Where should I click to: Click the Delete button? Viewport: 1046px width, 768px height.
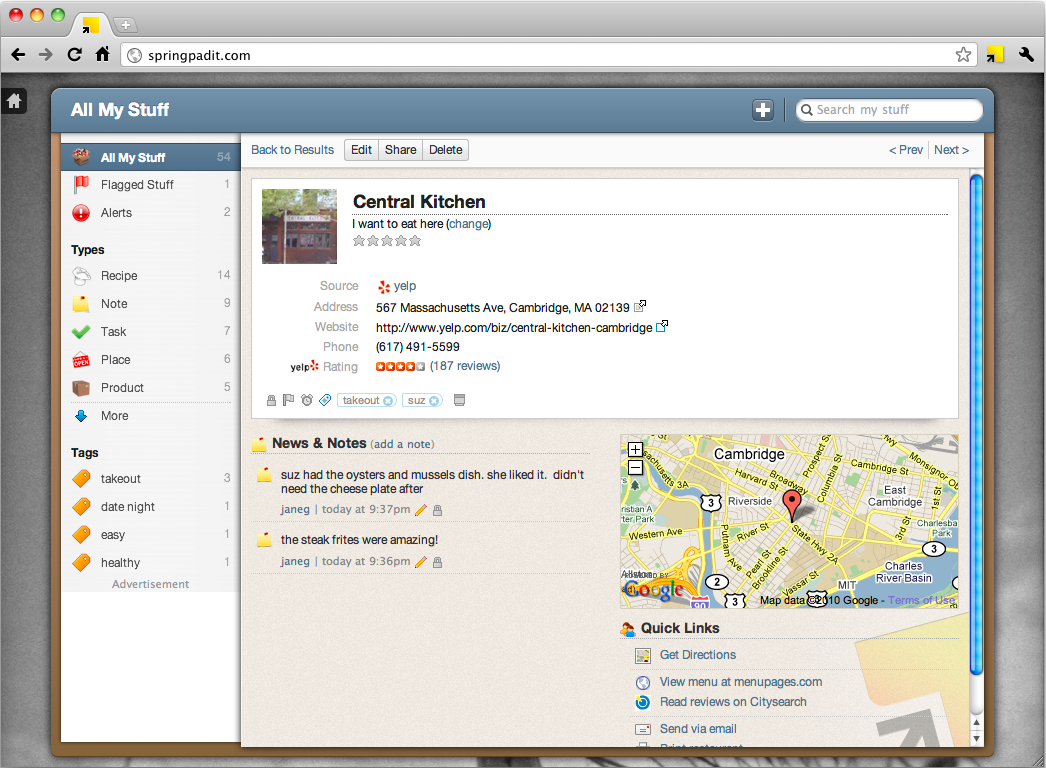coord(446,150)
